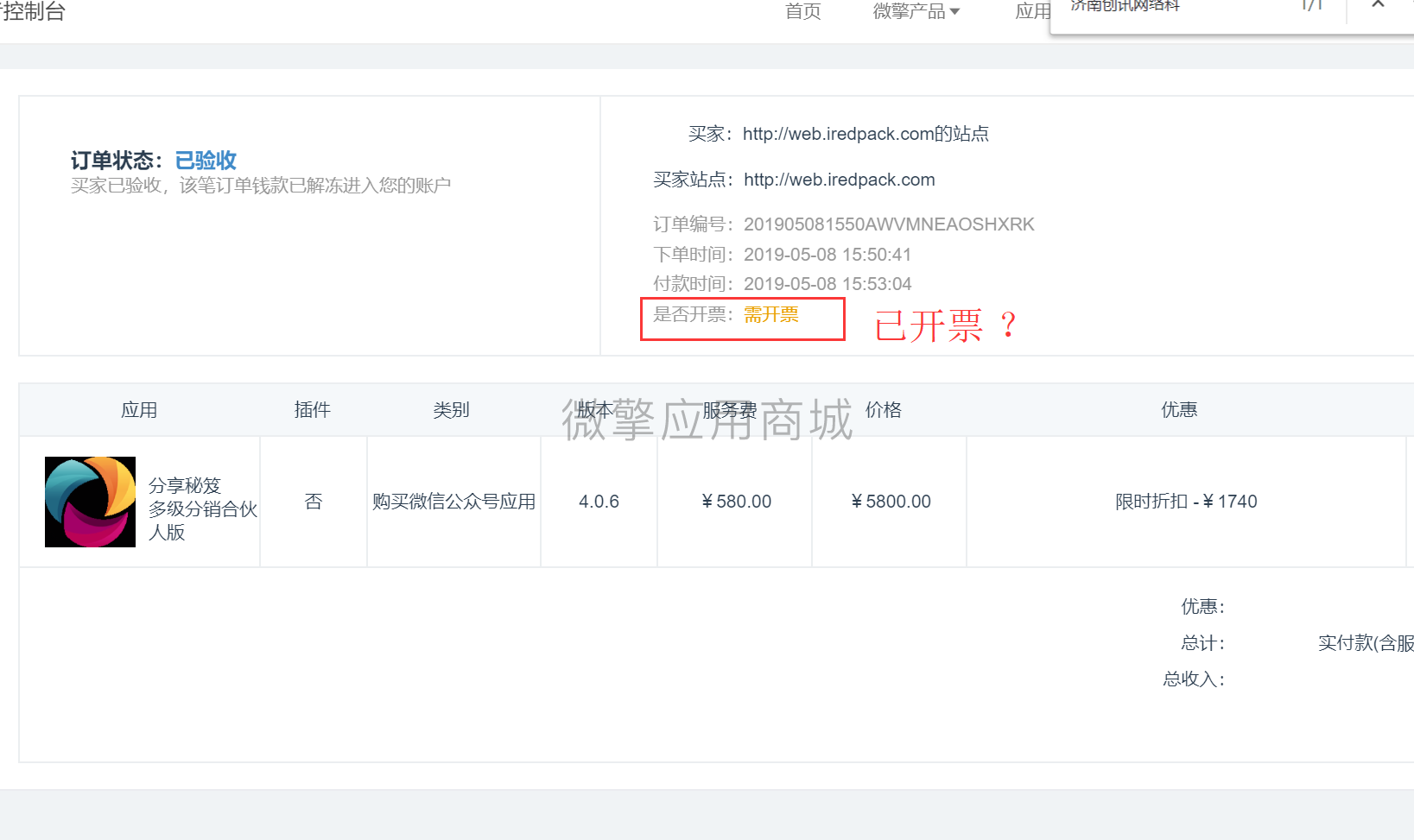Open the 应用 menu item

pos(1033,11)
